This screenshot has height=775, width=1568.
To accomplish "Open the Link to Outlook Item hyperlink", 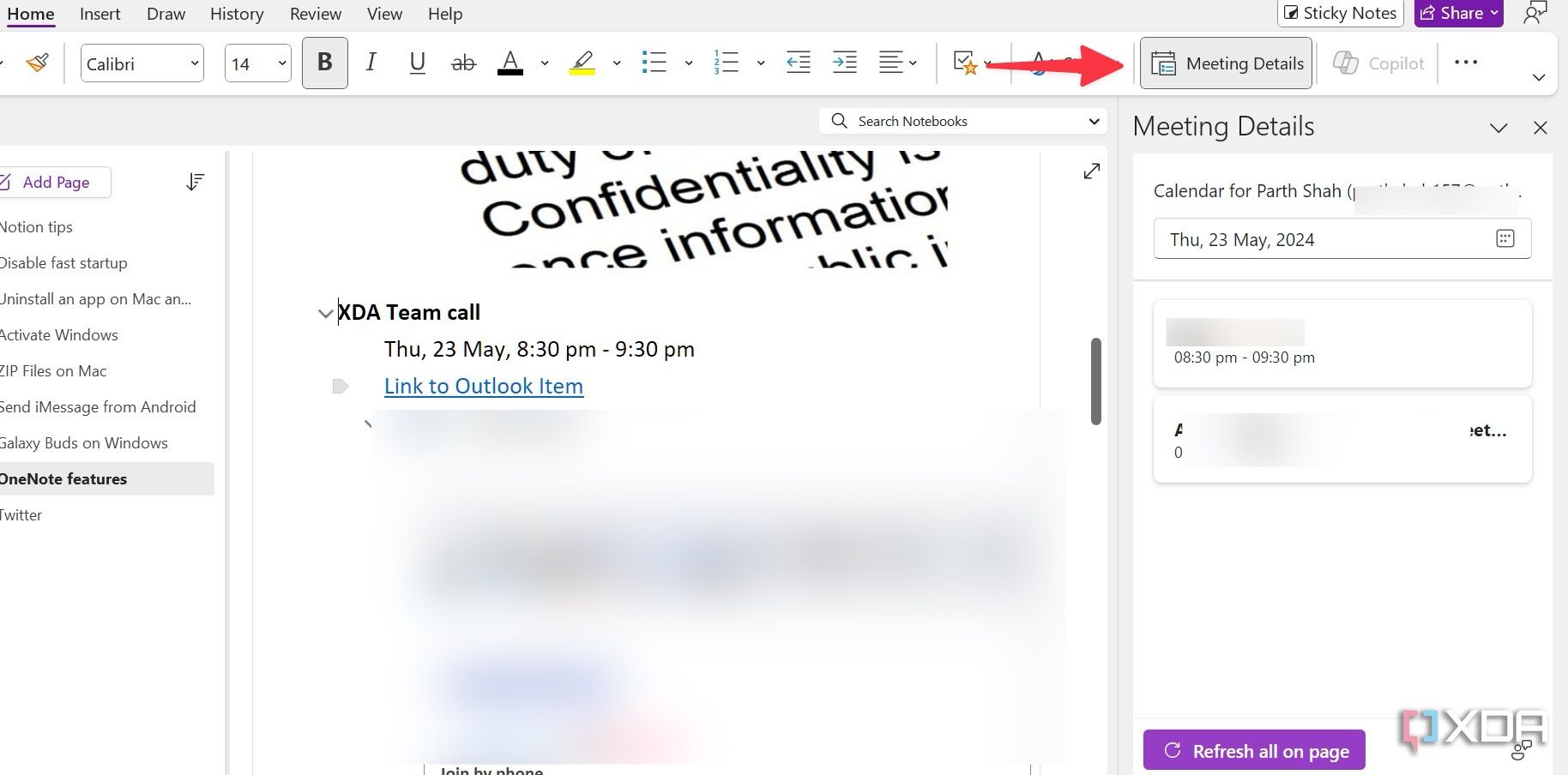I will 484,386.
